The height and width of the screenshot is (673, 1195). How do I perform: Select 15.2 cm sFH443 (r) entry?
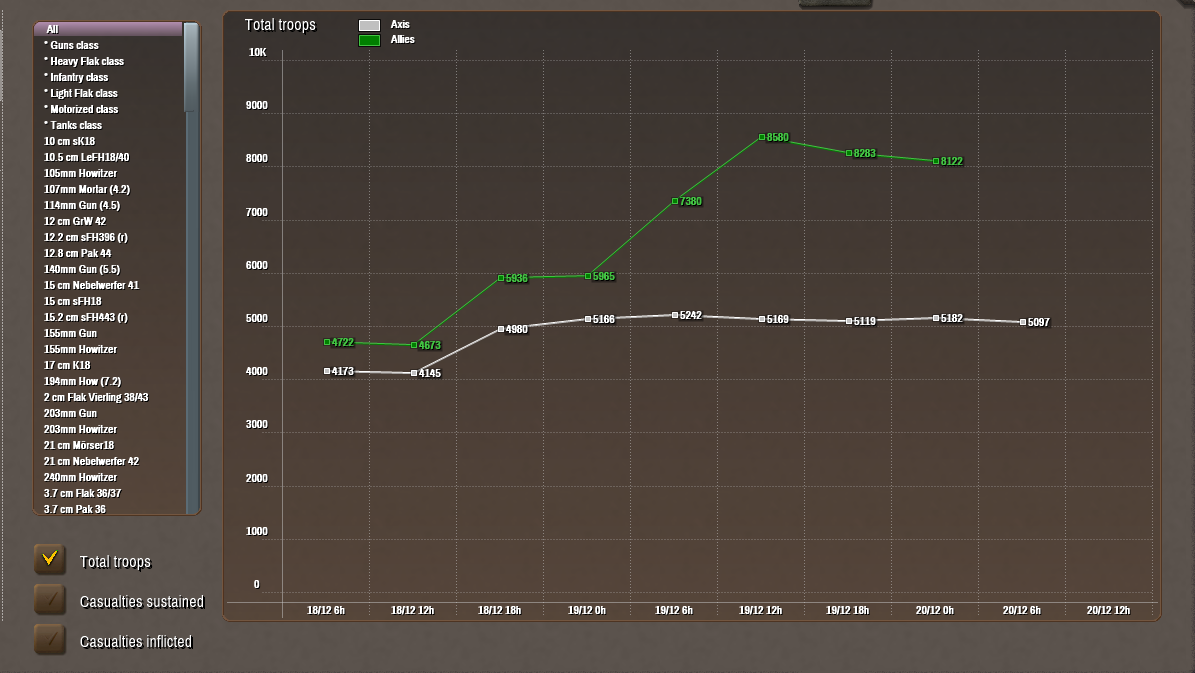point(108,317)
